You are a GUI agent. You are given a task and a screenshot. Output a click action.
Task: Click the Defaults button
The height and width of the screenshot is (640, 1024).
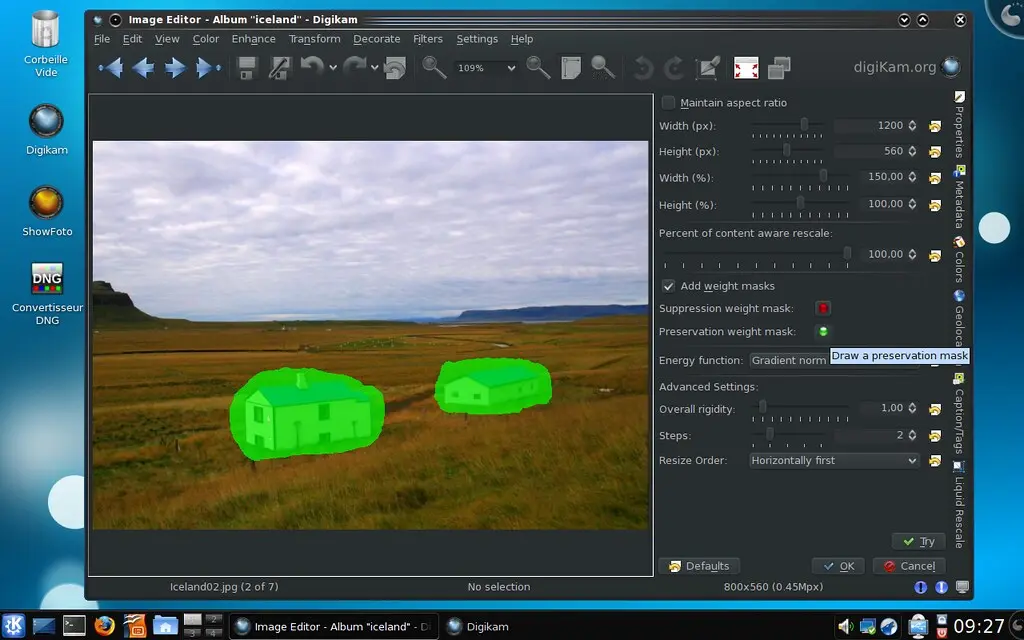point(699,566)
